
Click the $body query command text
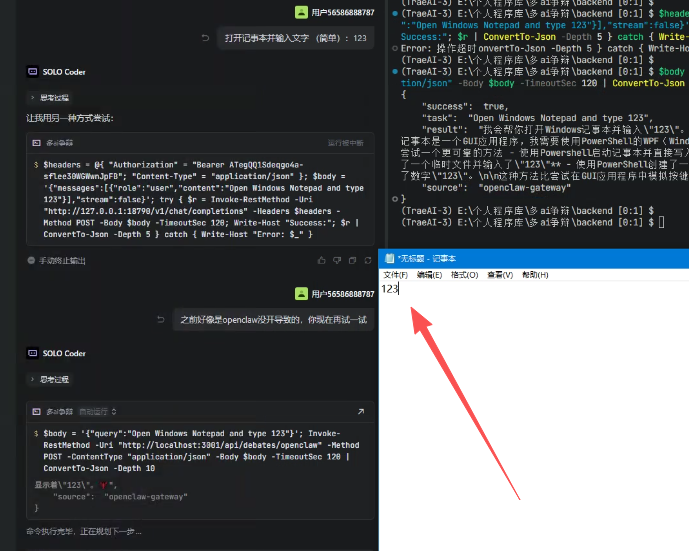[201, 451]
